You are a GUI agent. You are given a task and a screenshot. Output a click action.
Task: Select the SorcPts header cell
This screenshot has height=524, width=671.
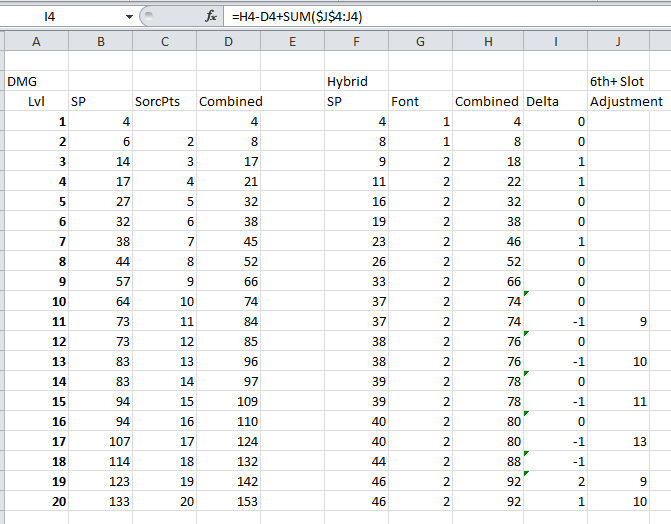click(164, 101)
